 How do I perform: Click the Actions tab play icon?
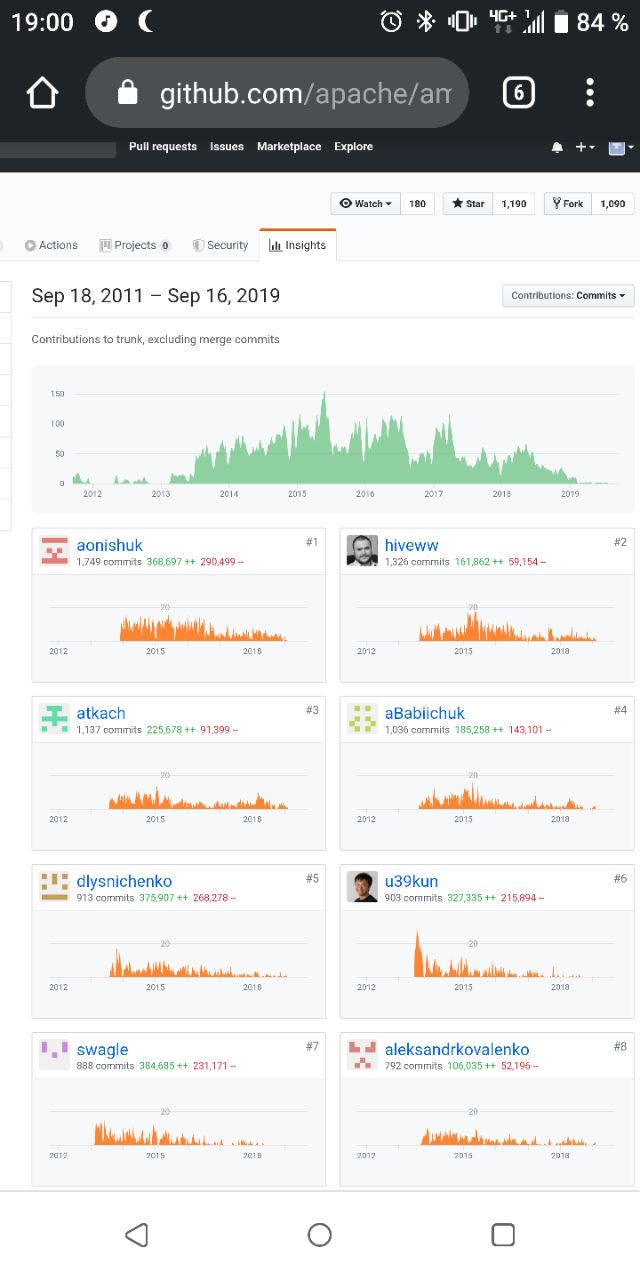[x=30, y=245]
